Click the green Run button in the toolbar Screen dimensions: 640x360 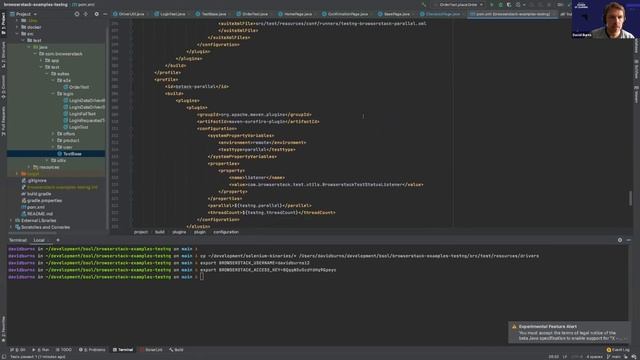tap(492, 4)
